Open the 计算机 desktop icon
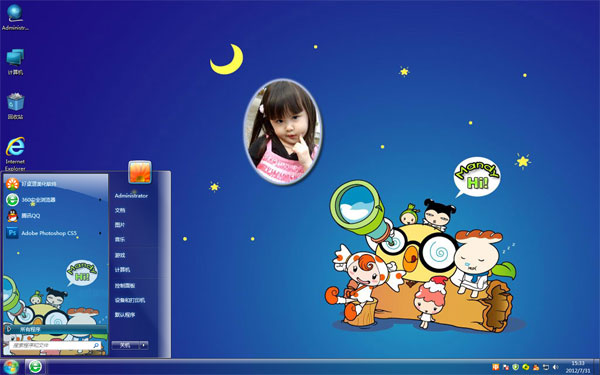Screen dimensions: 600x375 (15, 62)
